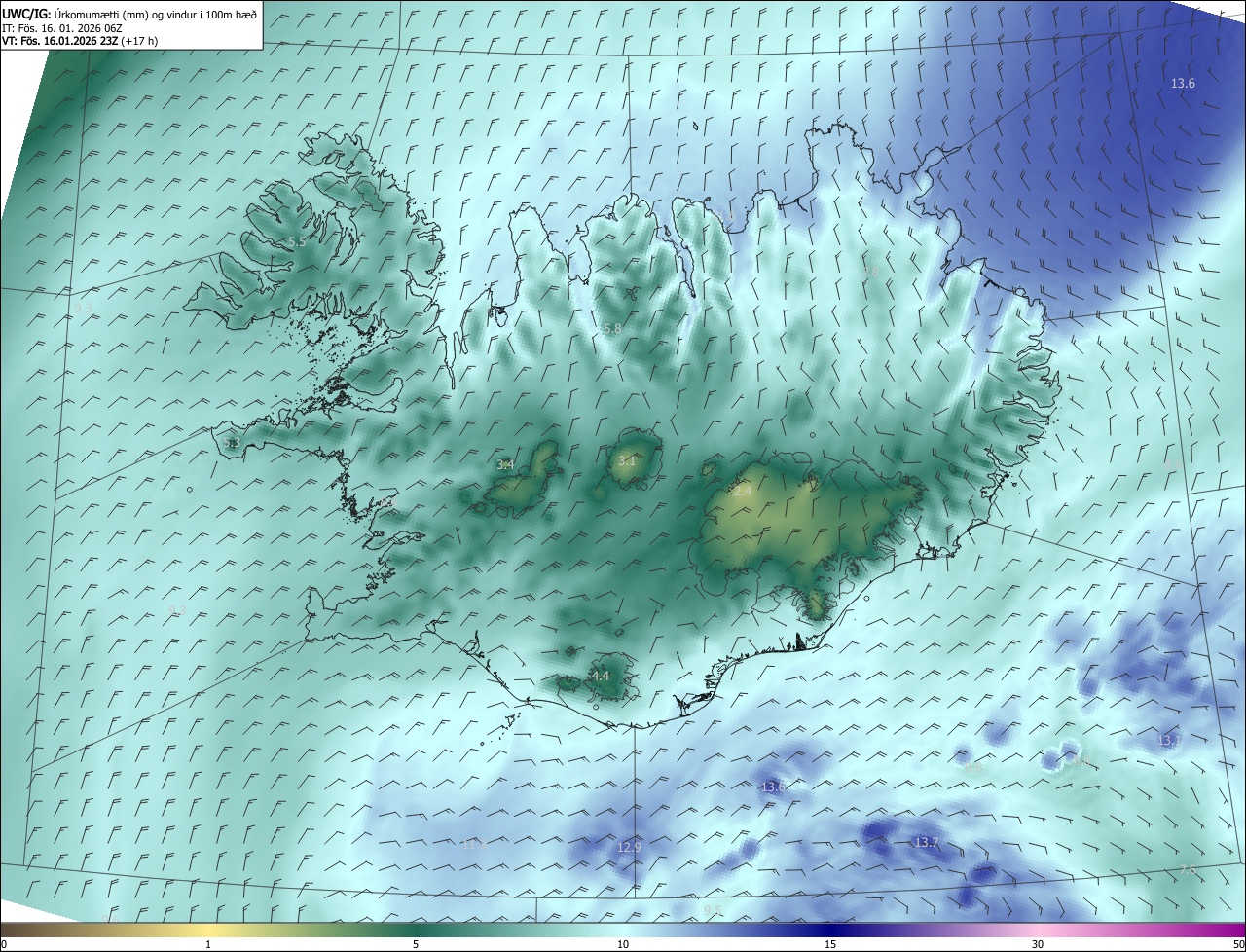Viewport: 1246px width, 952px height.
Task: Click the 4.4 value on the southern glacier
Action: click(601, 676)
